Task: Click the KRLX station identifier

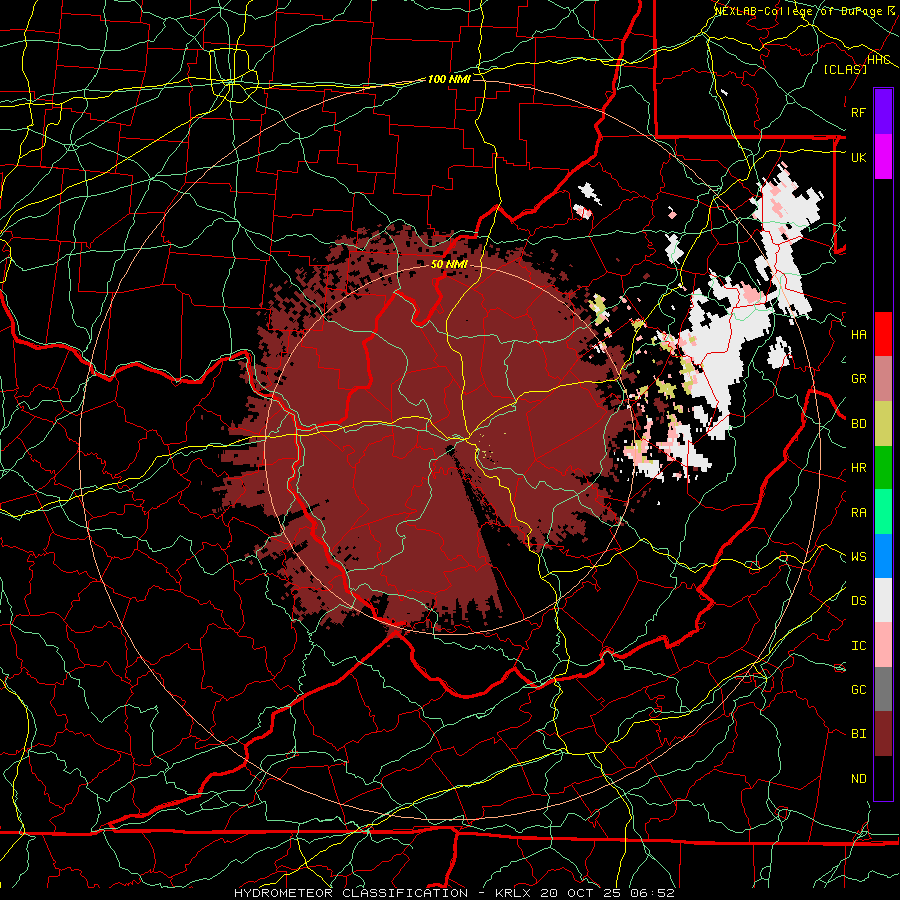Action: (513, 893)
